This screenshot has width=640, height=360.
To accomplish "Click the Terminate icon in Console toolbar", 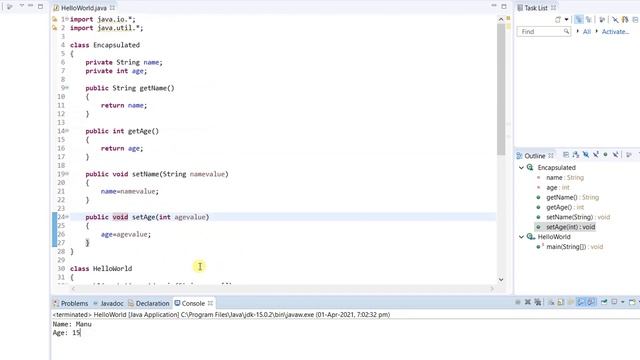I will (518, 302).
